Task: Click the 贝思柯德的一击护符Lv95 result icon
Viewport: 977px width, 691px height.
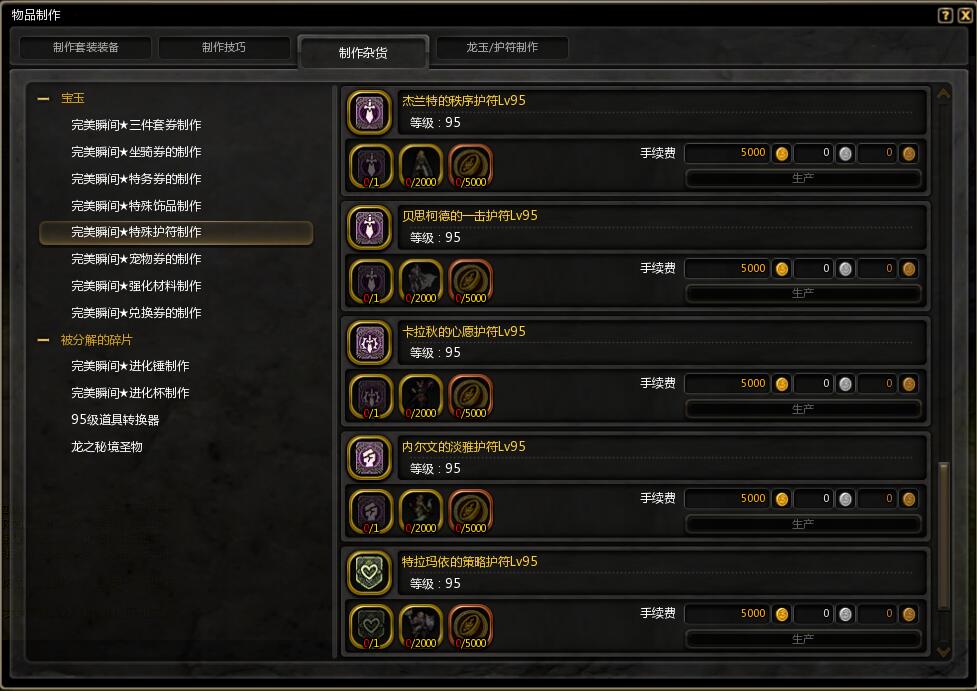Action: (x=369, y=227)
